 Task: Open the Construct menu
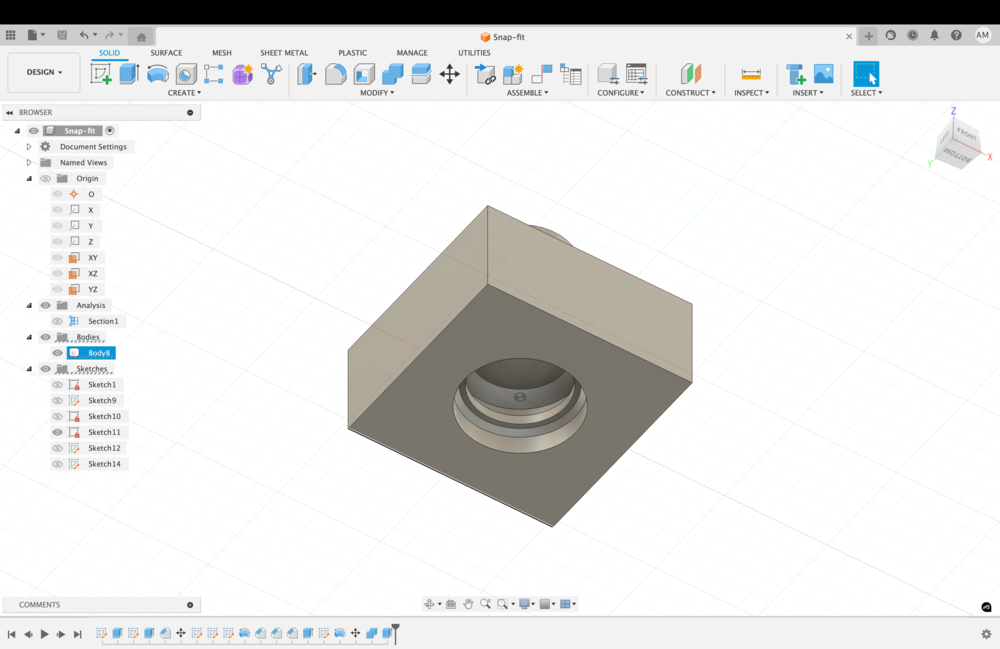point(690,93)
